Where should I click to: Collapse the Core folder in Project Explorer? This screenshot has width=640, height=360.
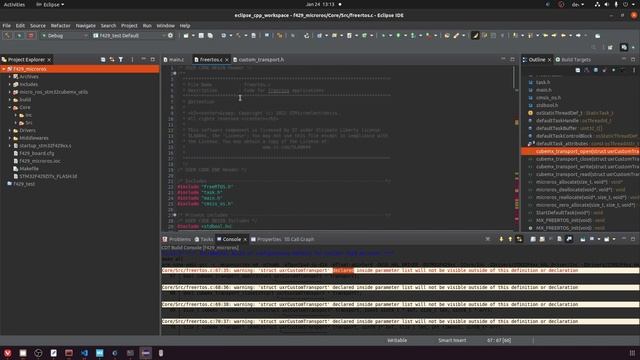10,107
